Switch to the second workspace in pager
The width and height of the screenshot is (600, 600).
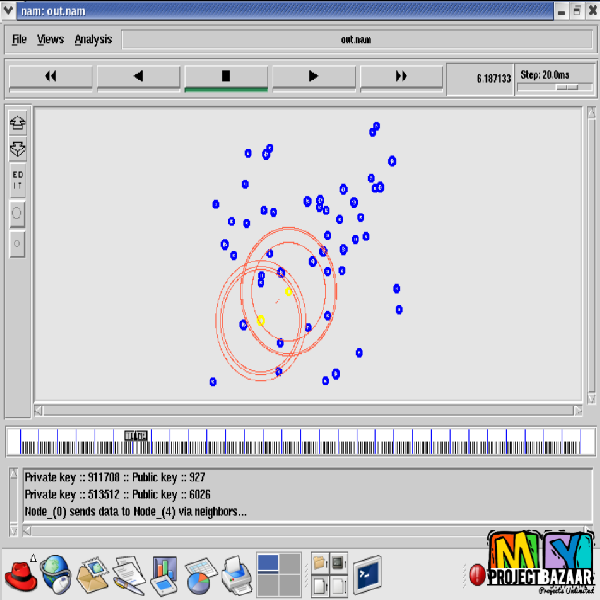click(290, 563)
